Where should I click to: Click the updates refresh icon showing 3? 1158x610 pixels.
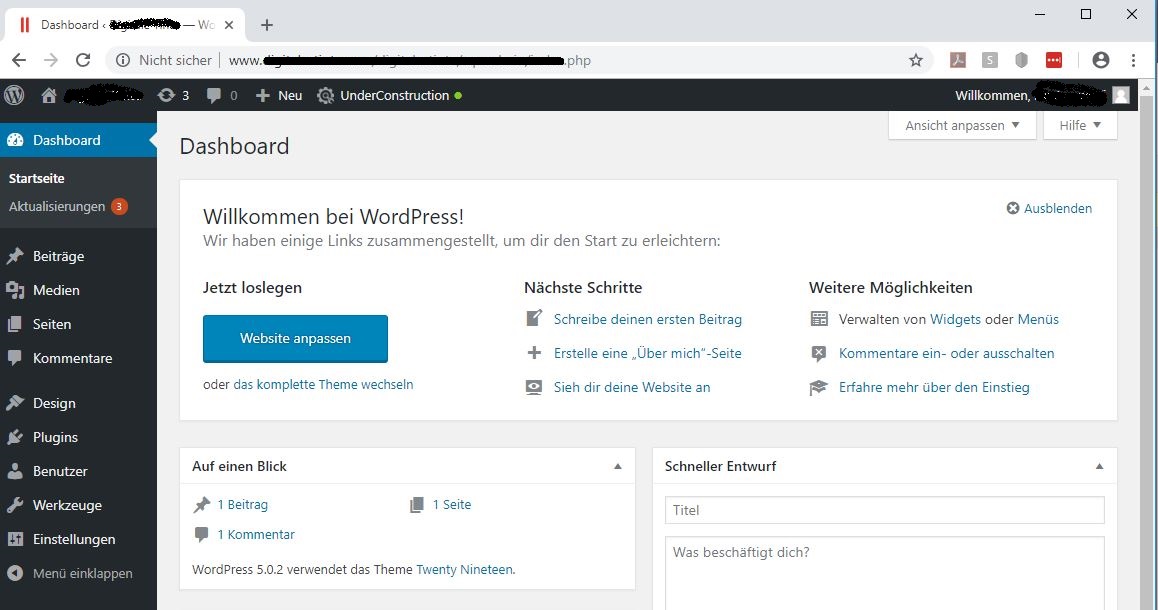(x=166, y=95)
